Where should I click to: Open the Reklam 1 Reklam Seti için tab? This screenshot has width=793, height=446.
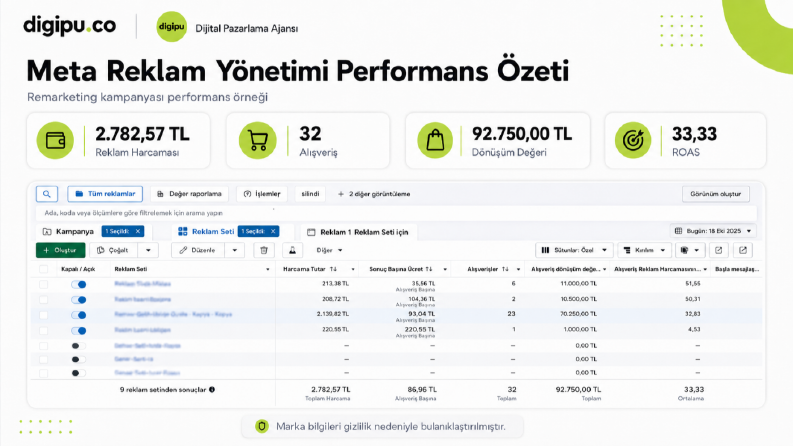[x=358, y=232]
